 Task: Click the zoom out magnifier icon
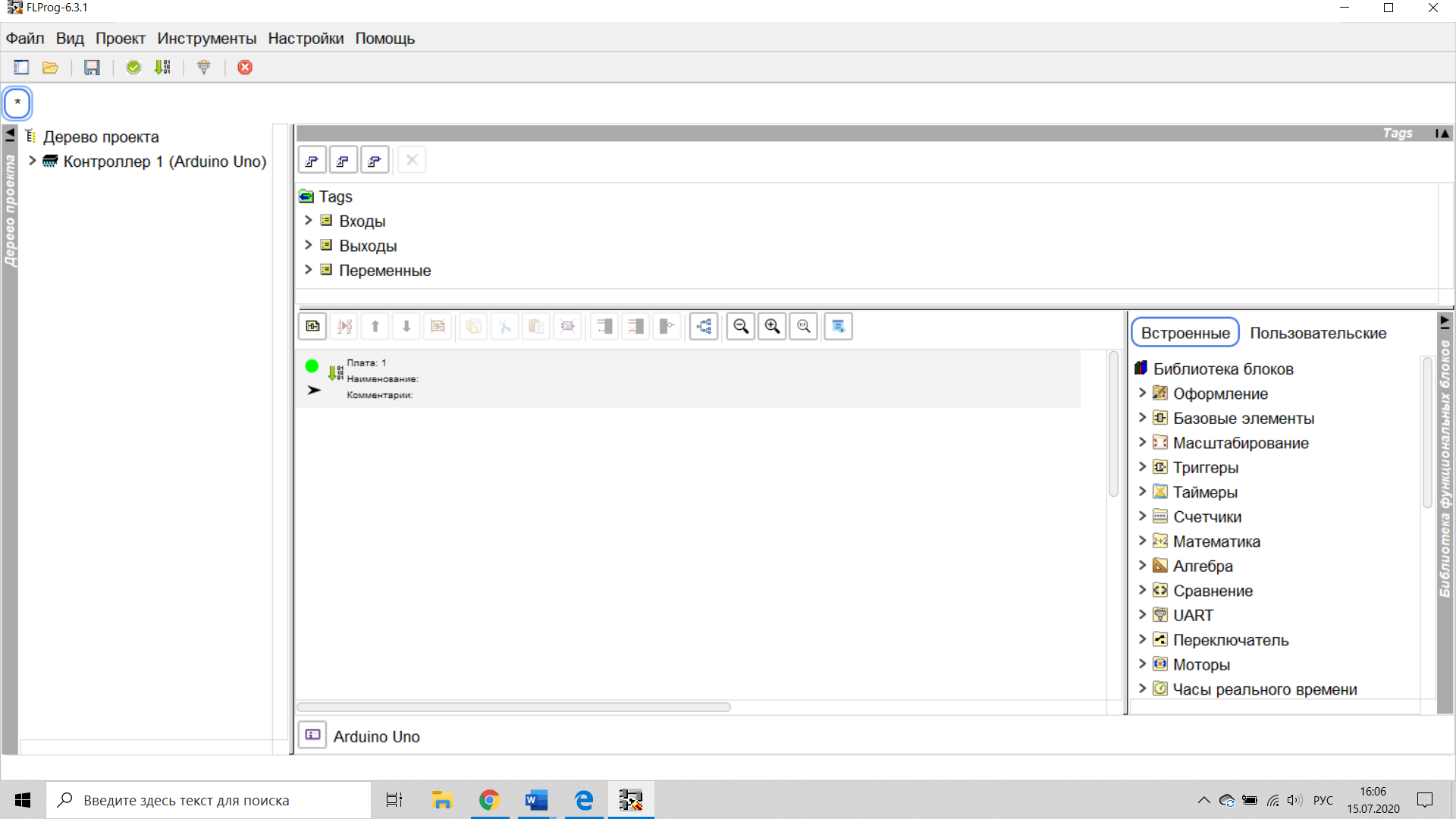pyautogui.click(x=741, y=326)
